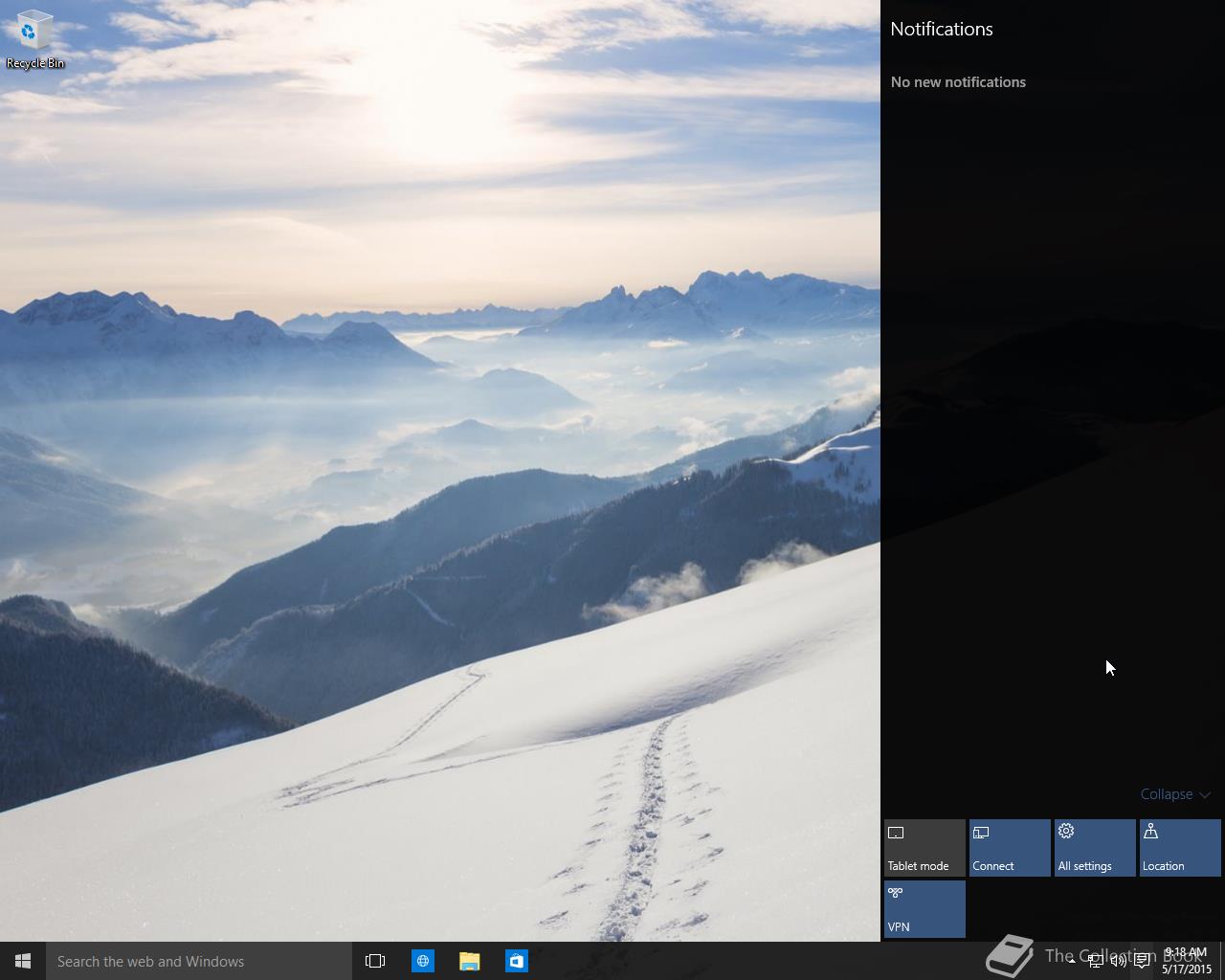The image size is (1225, 980).
Task: Open File Explorer from the taskbar
Action: 469,961
